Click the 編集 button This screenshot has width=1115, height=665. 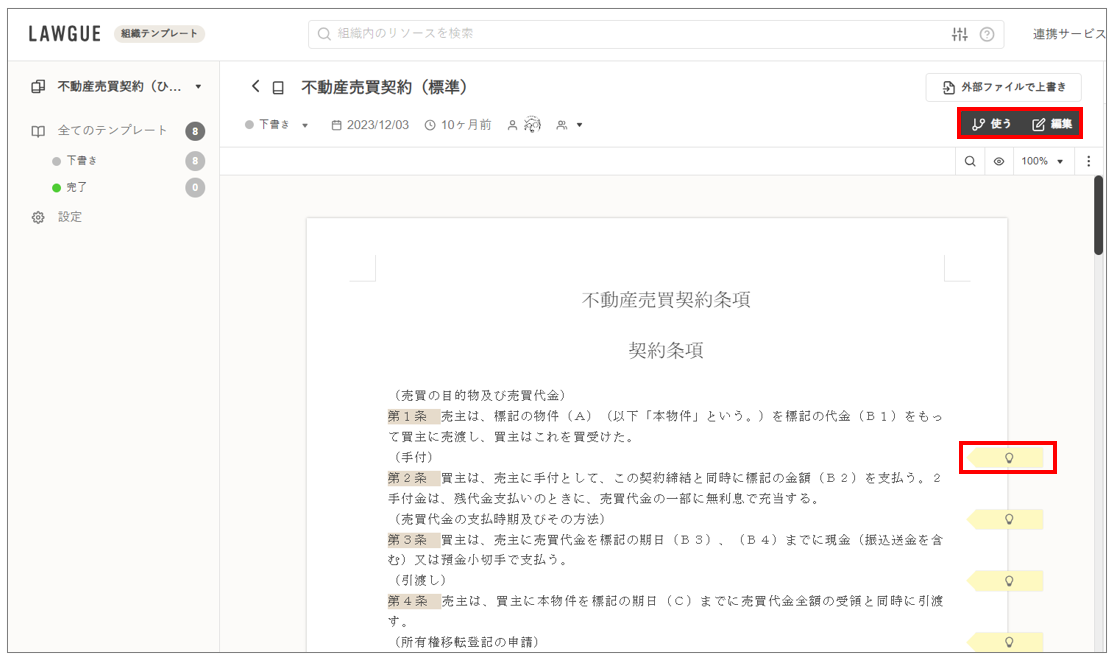1052,124
